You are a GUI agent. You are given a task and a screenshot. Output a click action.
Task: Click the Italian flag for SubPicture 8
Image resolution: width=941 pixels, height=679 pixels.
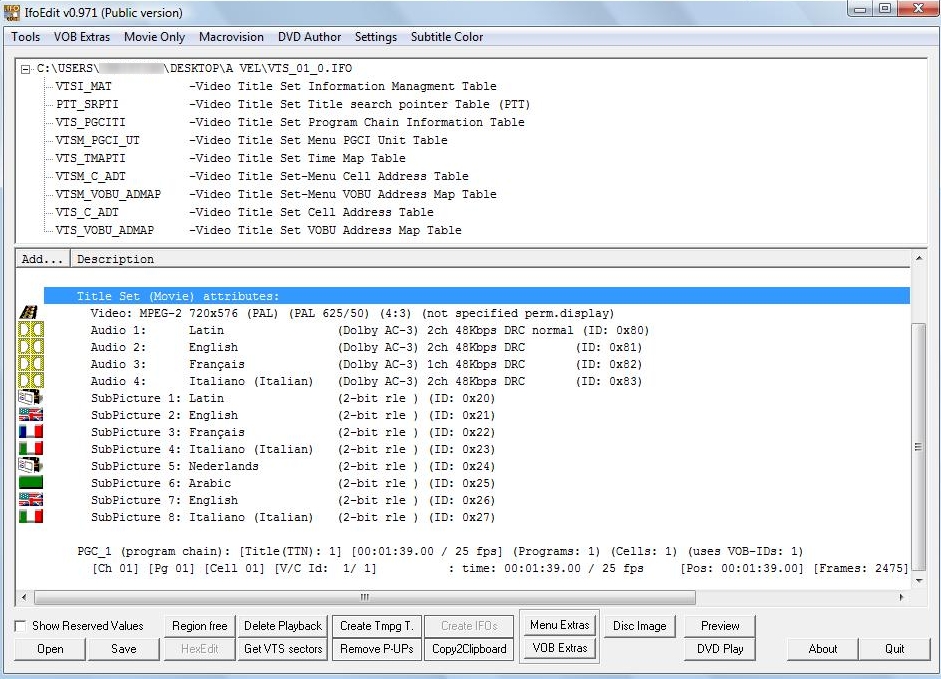[31, 516]
